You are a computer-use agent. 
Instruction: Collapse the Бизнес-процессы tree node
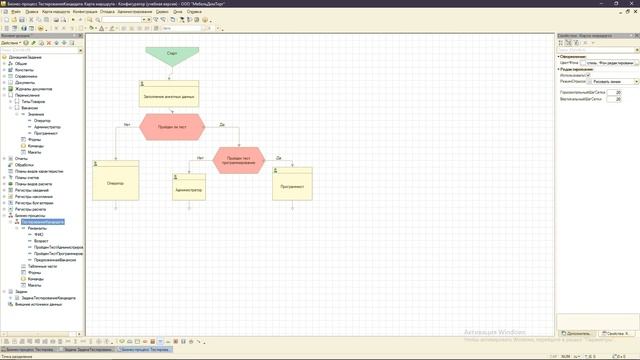[x=4, y=216]
